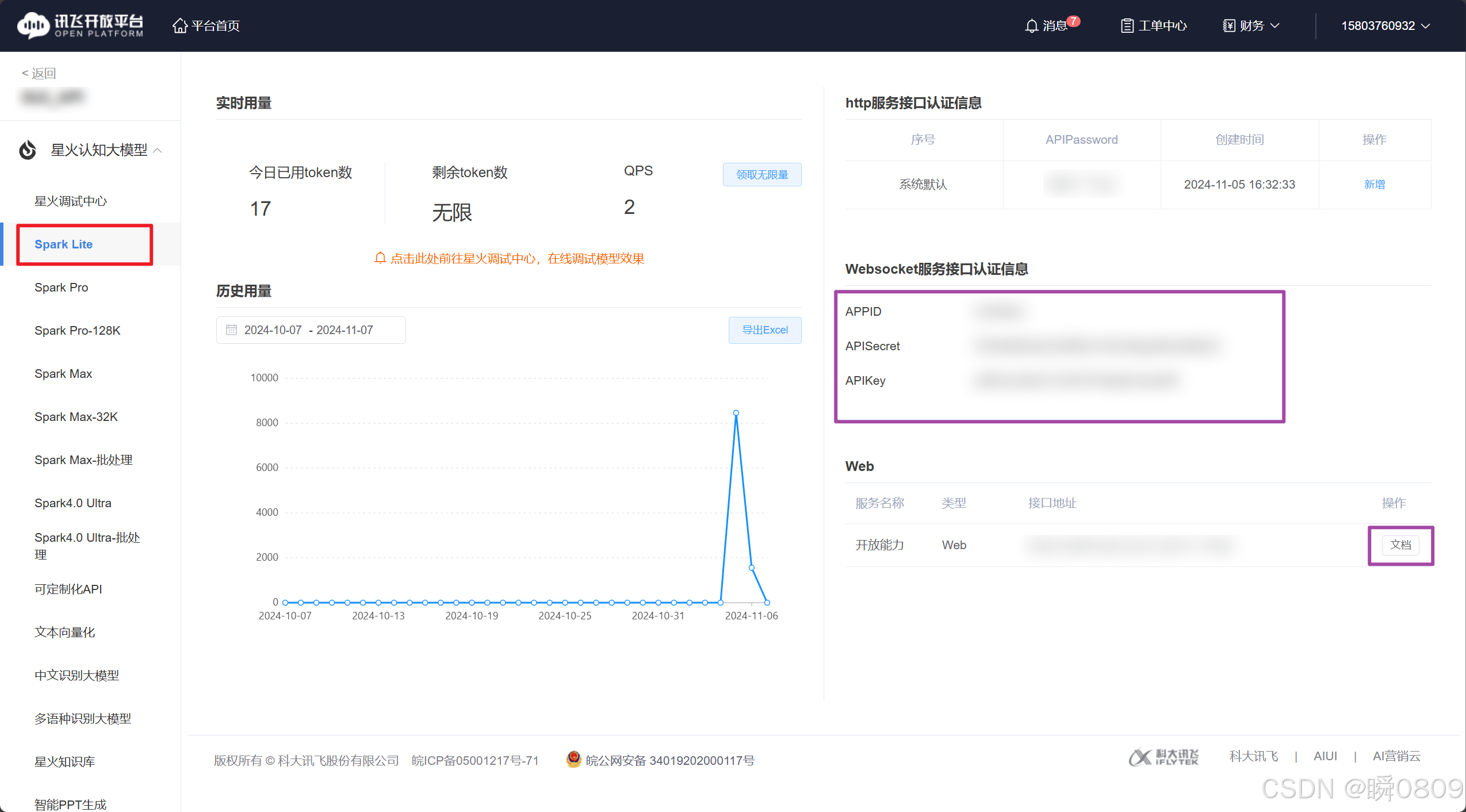Open Spark4.0 Ultra-批处理 item

pos(87,546)
